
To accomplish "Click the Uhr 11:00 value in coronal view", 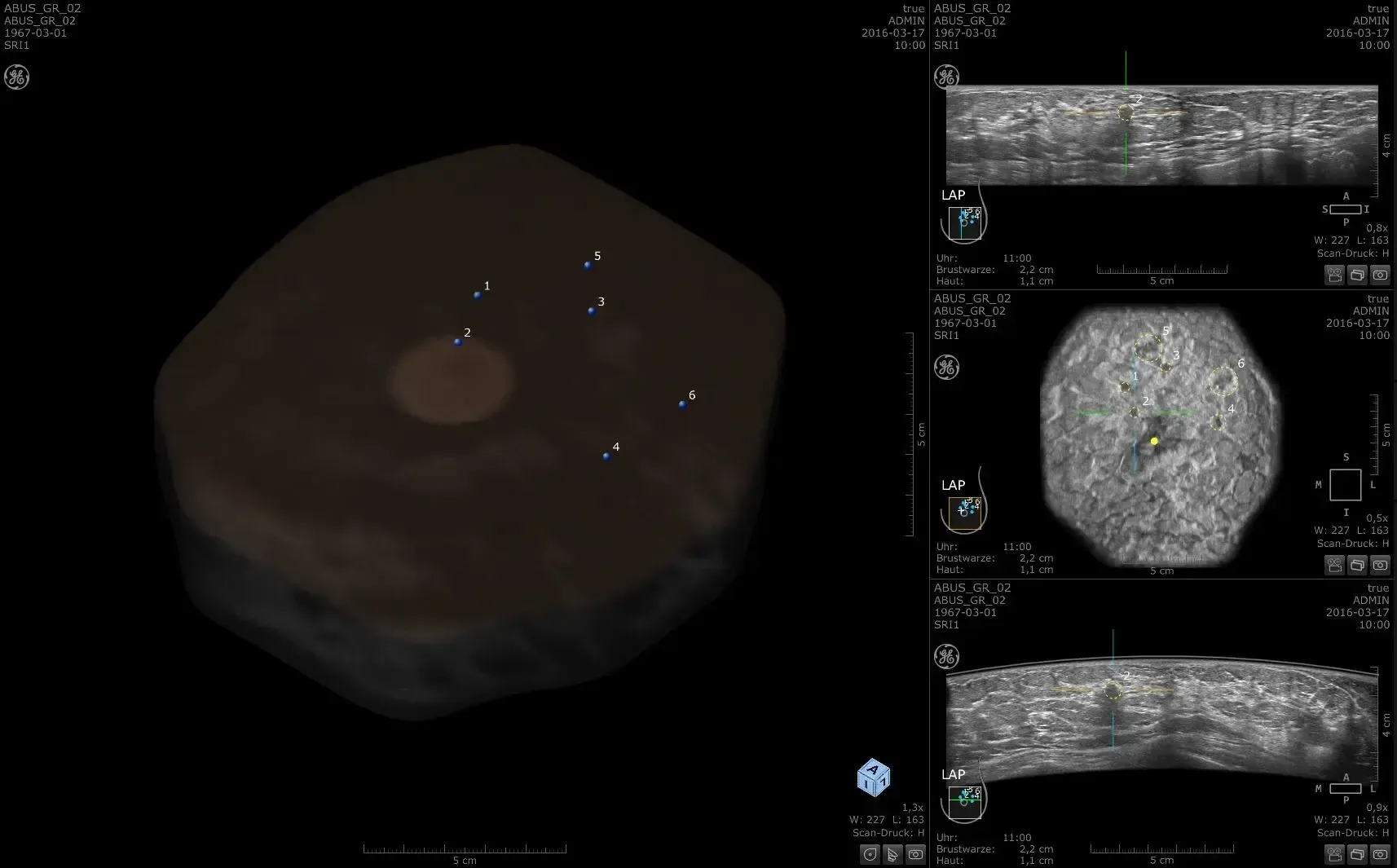I will (x=1017, y=547).
